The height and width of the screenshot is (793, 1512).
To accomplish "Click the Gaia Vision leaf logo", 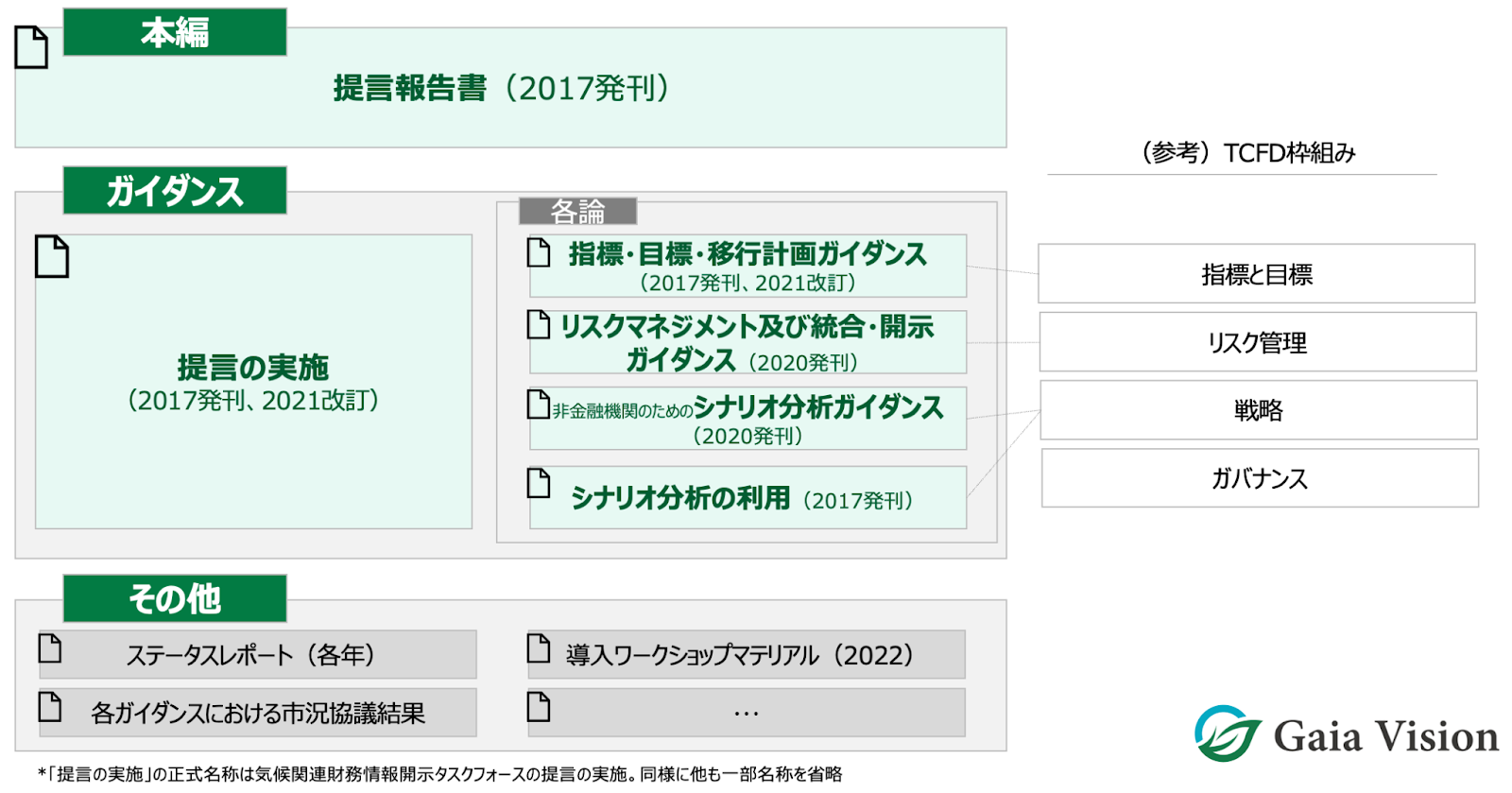I will 1227,733.
